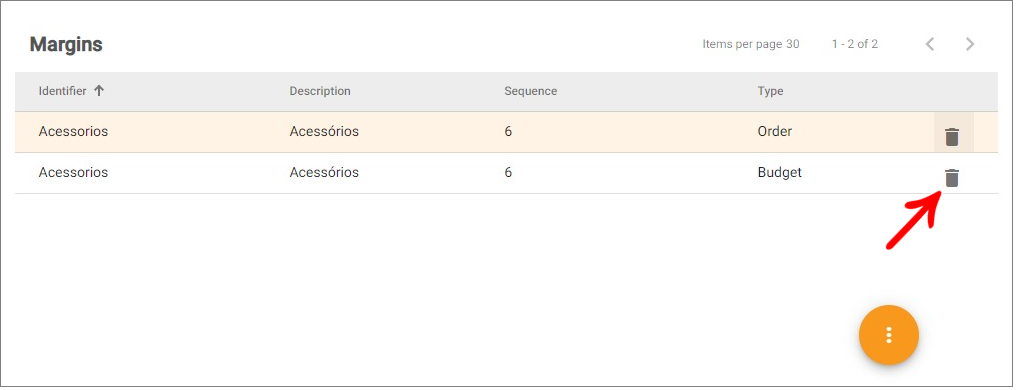The width and height of the screenshot is (1017, 390).
Task: Click Acessórios description in Budget row
Action: pyautogui.click(x=324, y=173)
